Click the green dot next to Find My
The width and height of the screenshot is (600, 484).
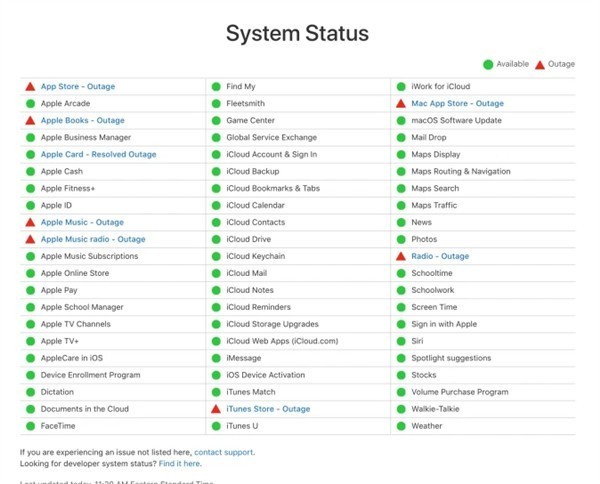click(216, 87)
